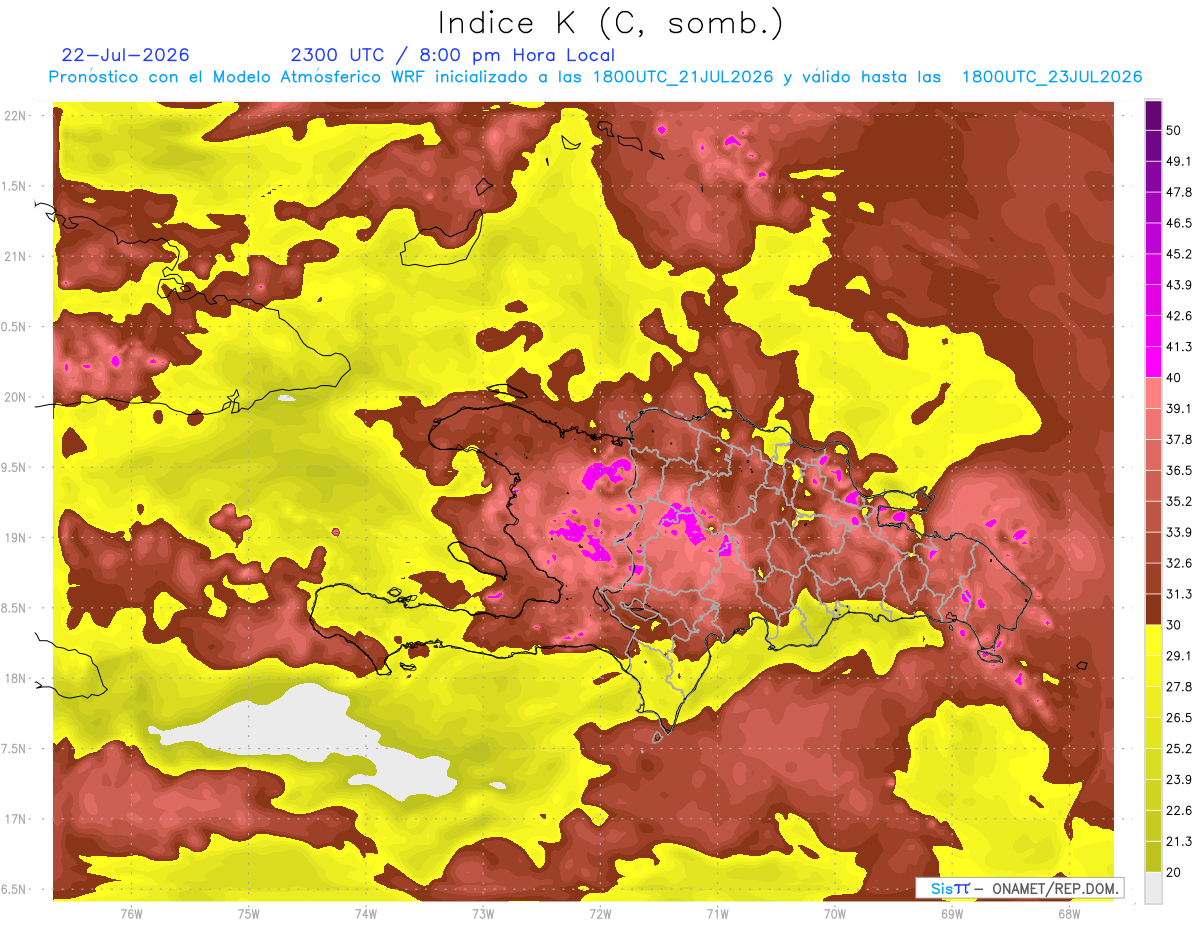This screenshot has width=1200, height=927.
Task: Click the "6.5N" latitude tick label
Action: (15, 889)
